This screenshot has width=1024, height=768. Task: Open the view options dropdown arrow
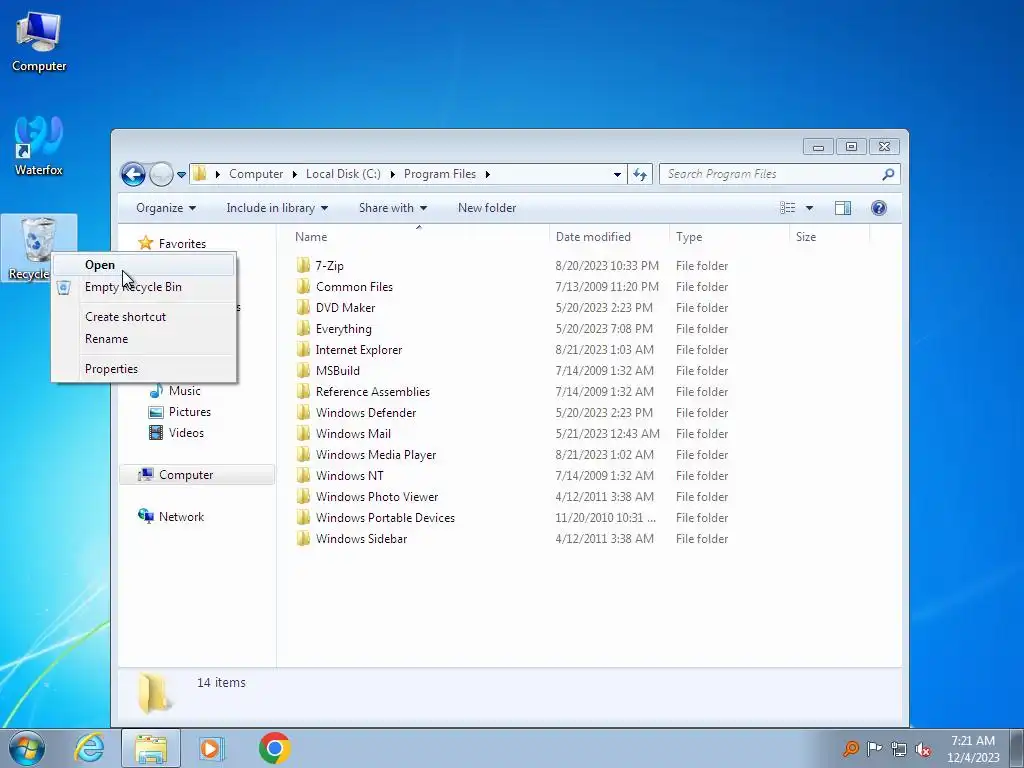(809, 208)
